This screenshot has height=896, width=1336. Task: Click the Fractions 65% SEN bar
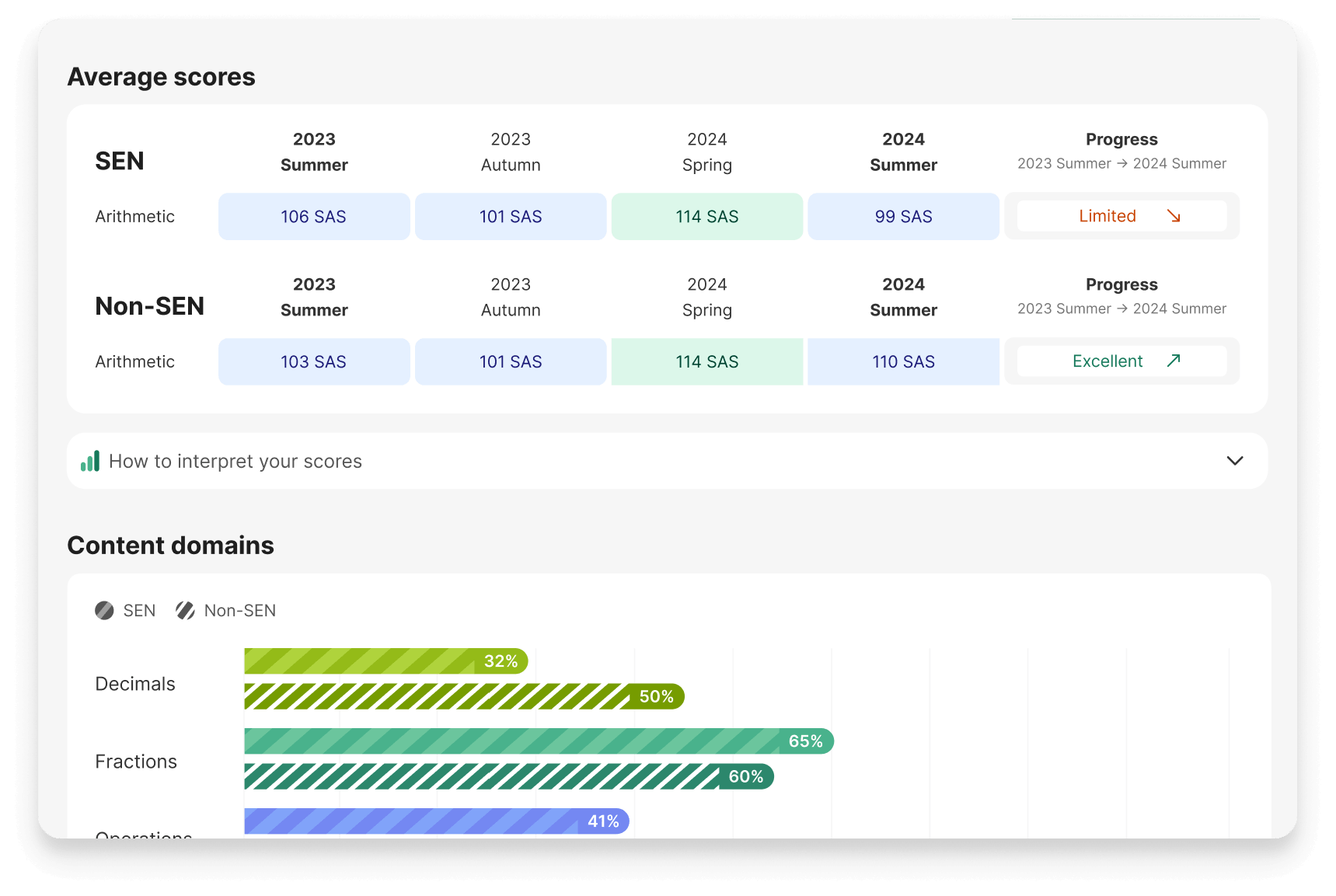539,741
